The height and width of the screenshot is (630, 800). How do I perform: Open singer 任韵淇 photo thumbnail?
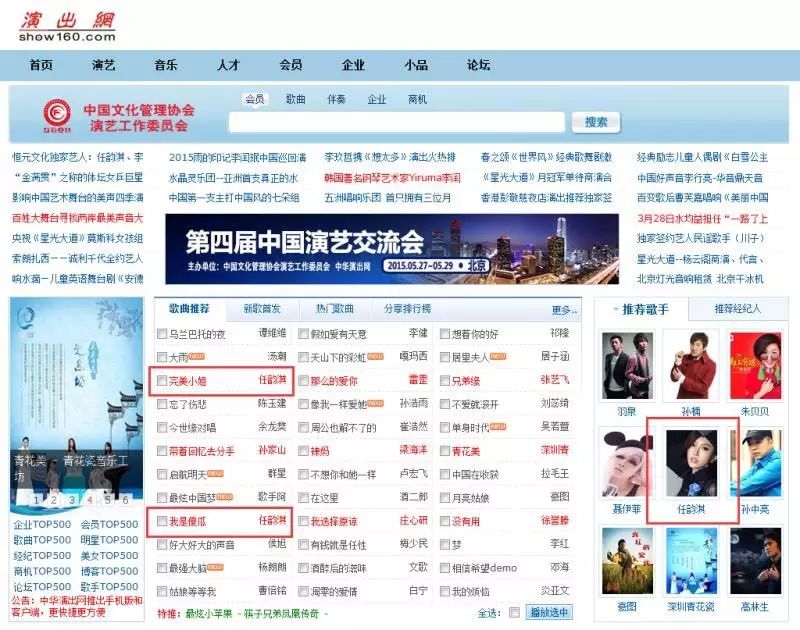coord(691,463)
